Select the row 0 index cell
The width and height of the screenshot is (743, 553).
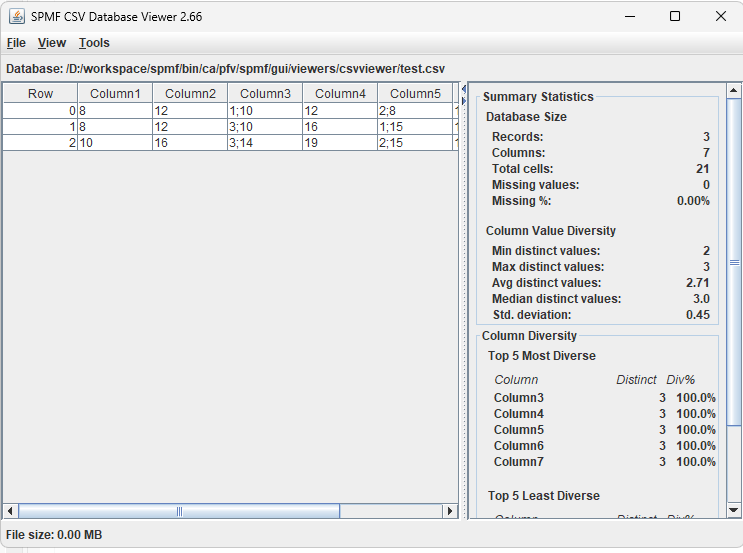click(40, 111)
